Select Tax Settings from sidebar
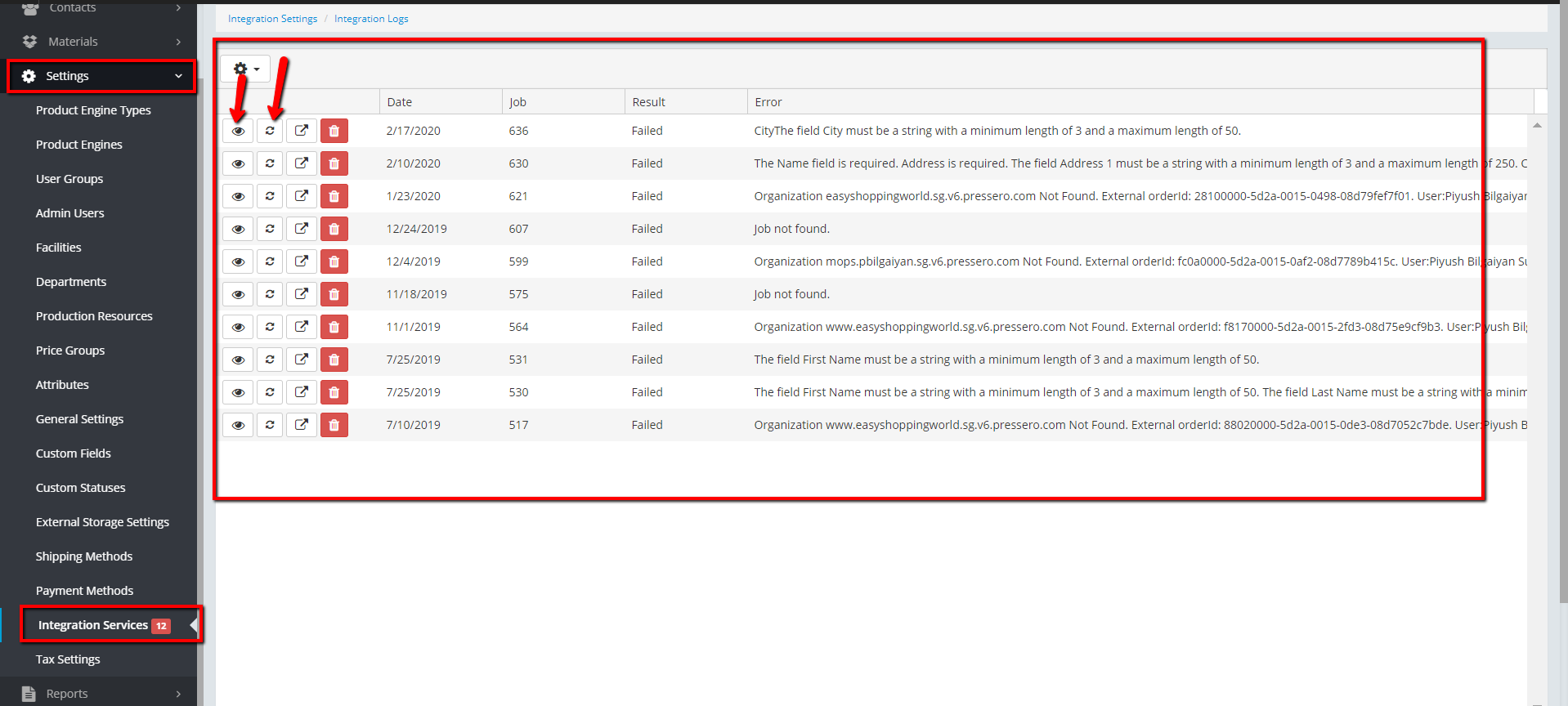 tap(68, 659)
